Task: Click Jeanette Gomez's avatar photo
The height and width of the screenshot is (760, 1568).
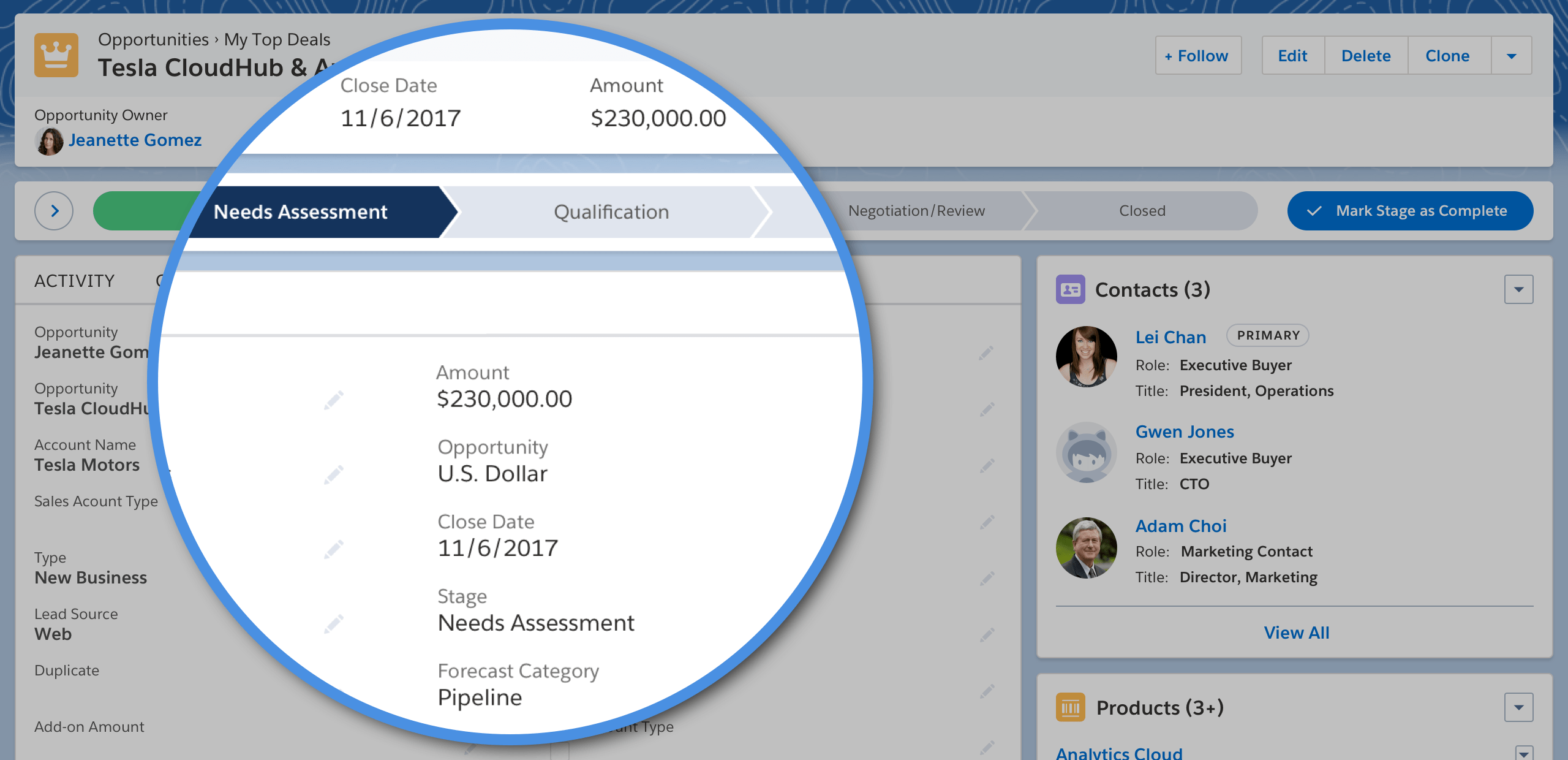Action: (49, 140)
